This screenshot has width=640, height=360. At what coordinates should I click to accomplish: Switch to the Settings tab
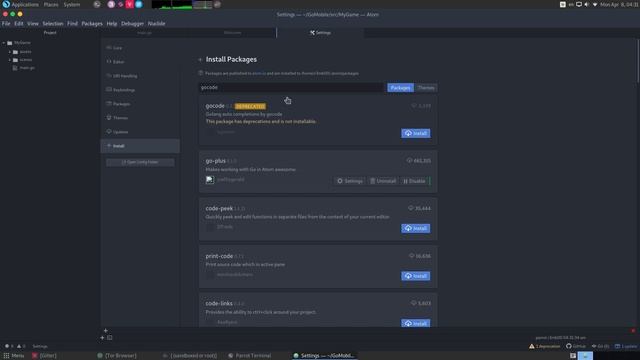tap(320, 33)
